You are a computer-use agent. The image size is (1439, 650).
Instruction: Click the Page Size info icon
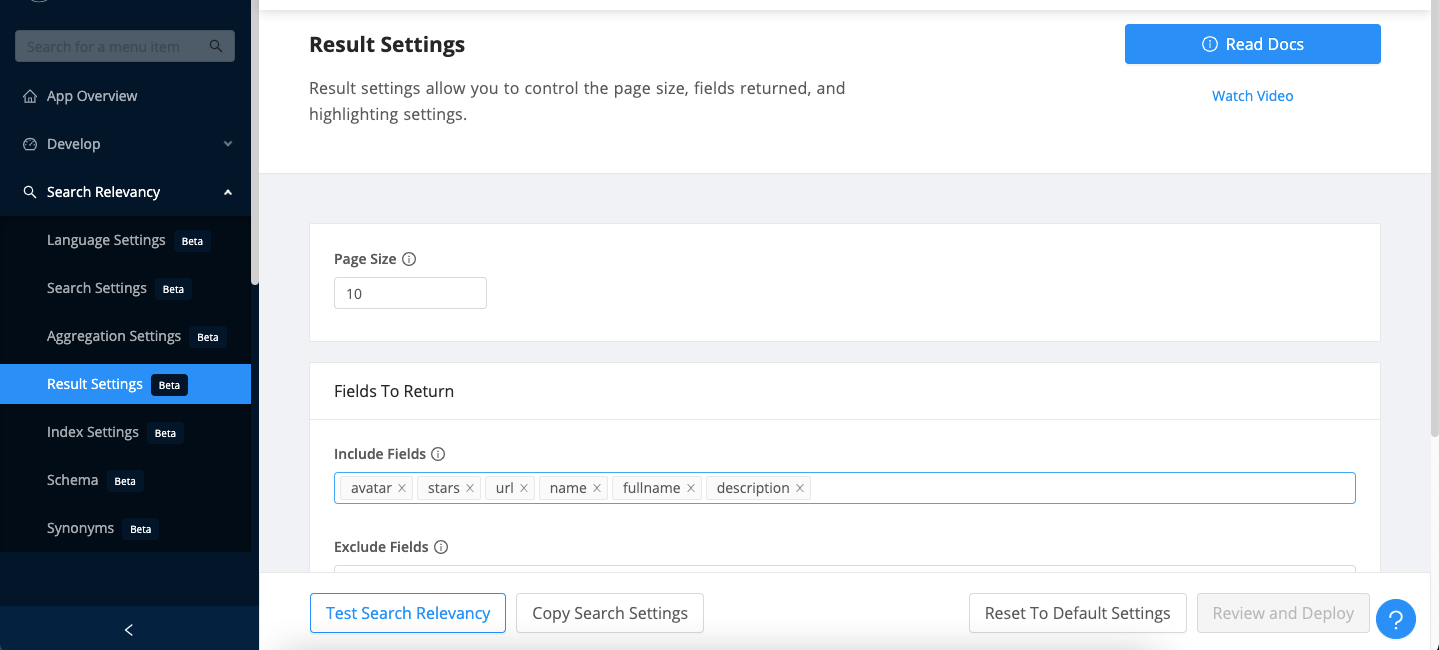pos(409,259)
